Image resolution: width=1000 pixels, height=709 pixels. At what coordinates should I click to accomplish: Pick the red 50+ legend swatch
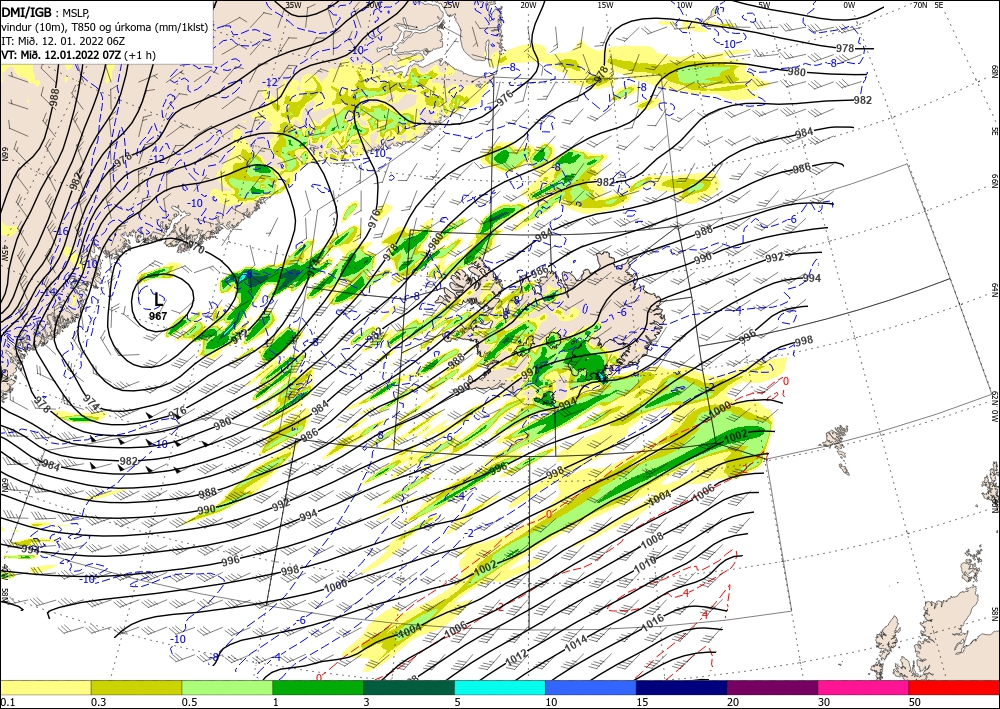954,687
